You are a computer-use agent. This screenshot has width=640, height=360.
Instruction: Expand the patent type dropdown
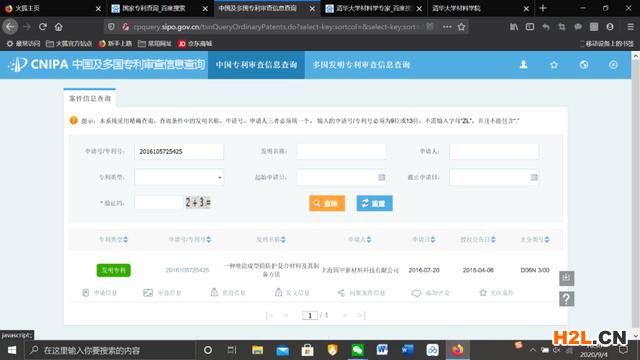tap(179, 177)
